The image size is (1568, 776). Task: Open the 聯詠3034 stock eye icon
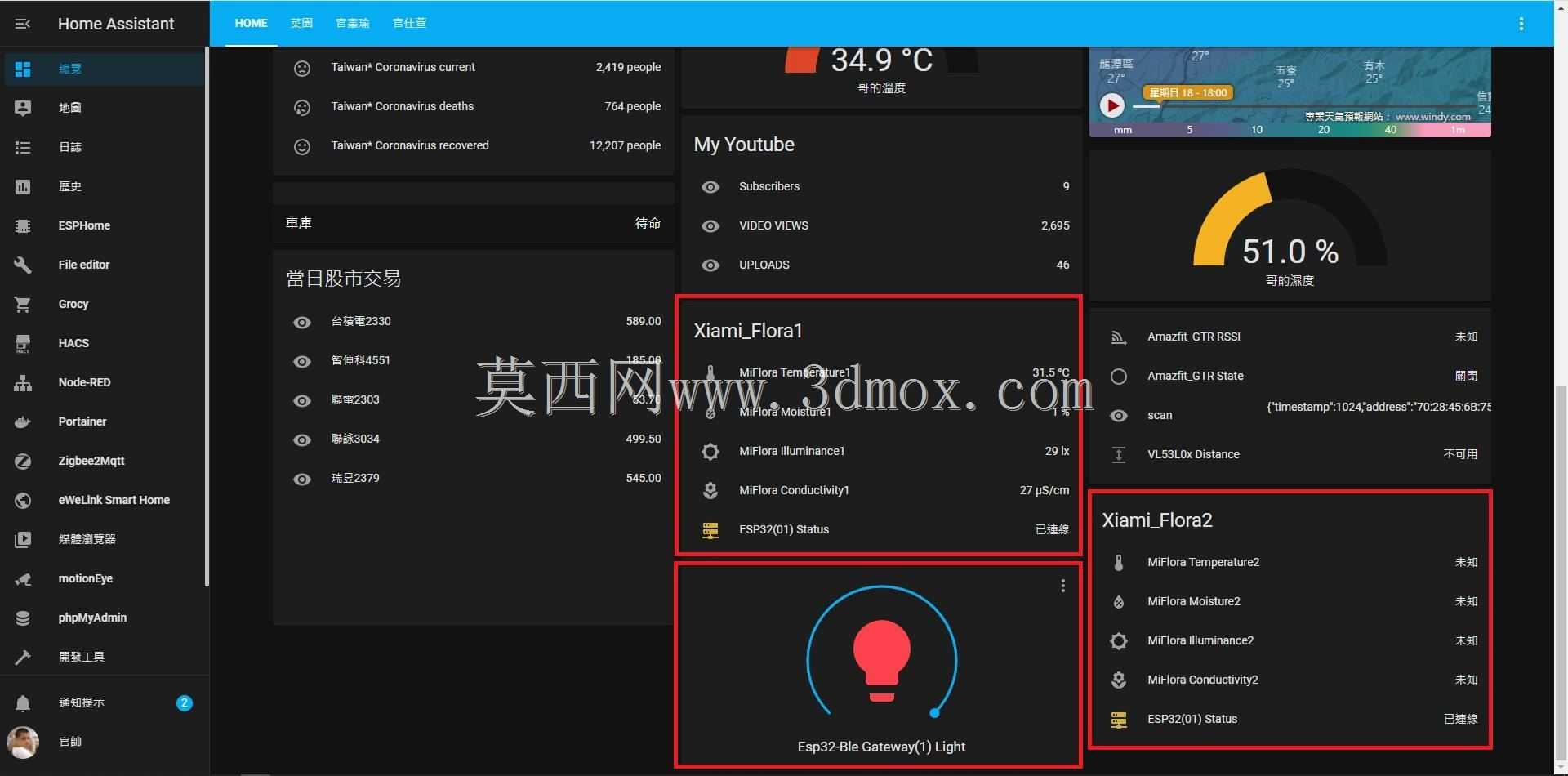[x=302, y=439]
